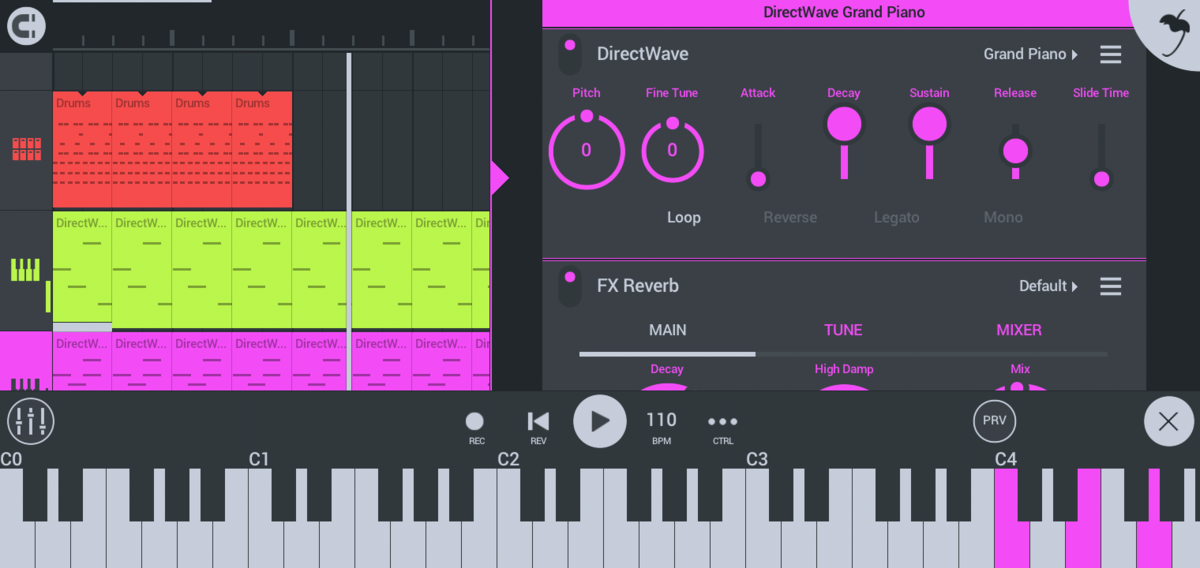1200x568 pixels.
Task: Select the first green DirectW clip
Action: 82,267
